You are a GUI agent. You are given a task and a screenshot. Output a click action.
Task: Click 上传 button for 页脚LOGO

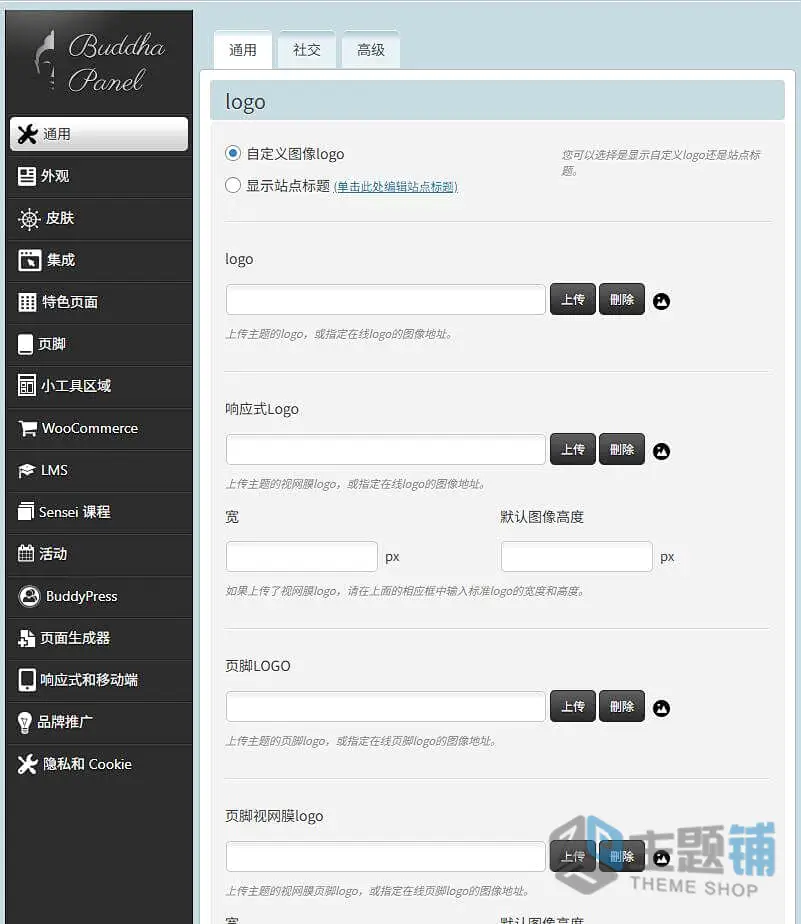pos(573,707)
